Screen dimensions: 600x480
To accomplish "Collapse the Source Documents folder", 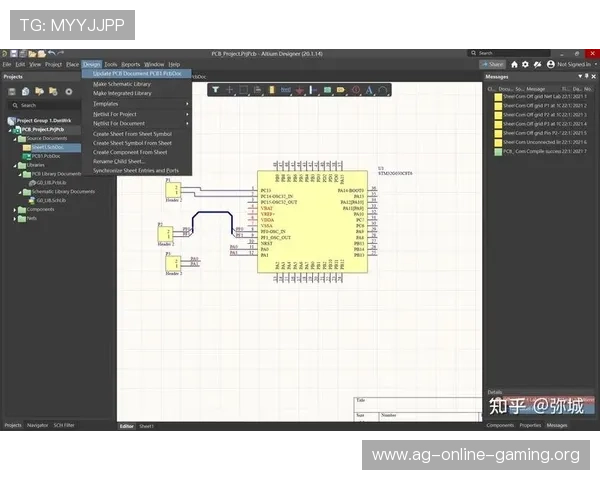I will 15,139.
